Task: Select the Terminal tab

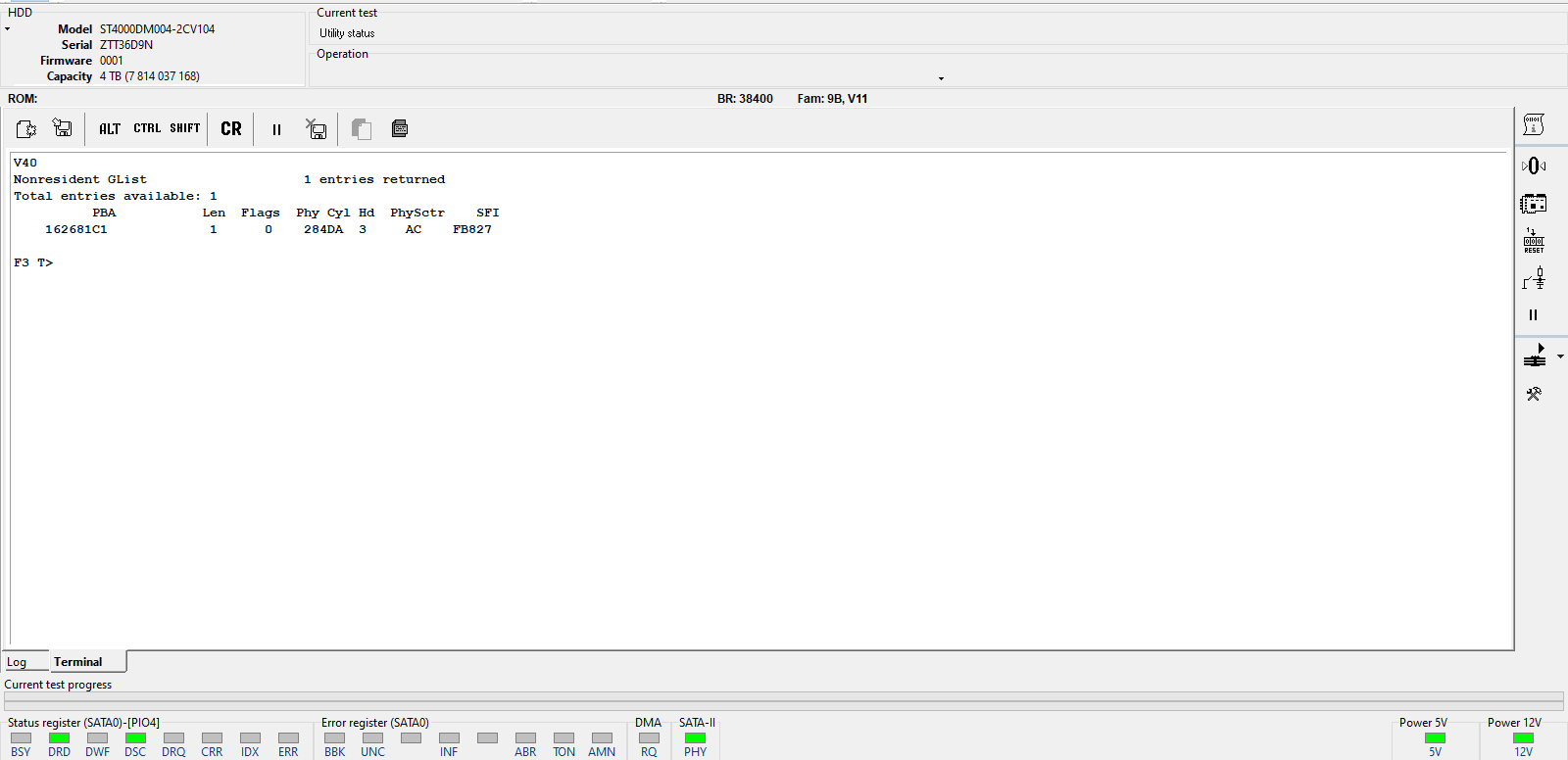Action: pos(78,662)
